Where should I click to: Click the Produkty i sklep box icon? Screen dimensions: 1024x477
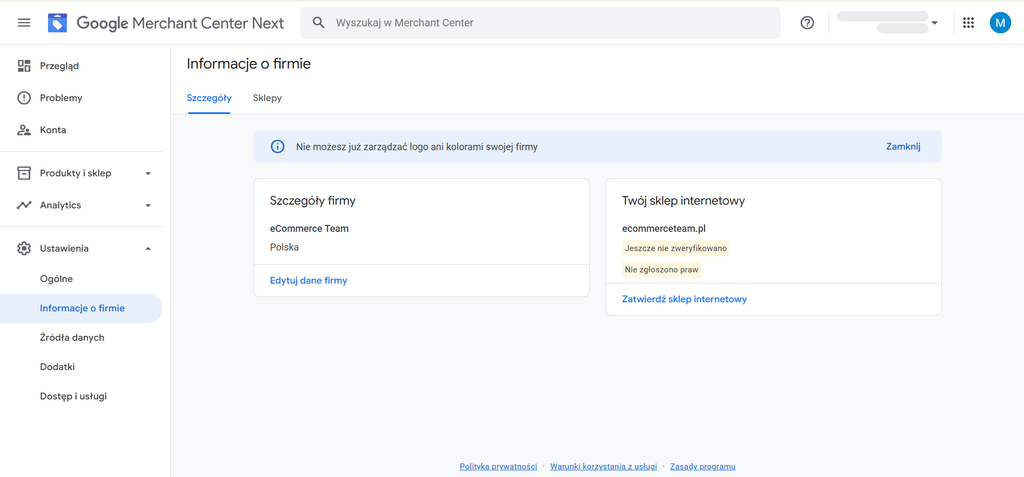(24, 173)
